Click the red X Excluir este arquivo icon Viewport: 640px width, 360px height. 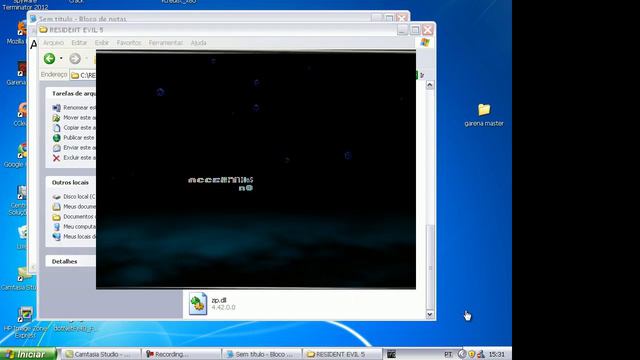click(56, 158)
